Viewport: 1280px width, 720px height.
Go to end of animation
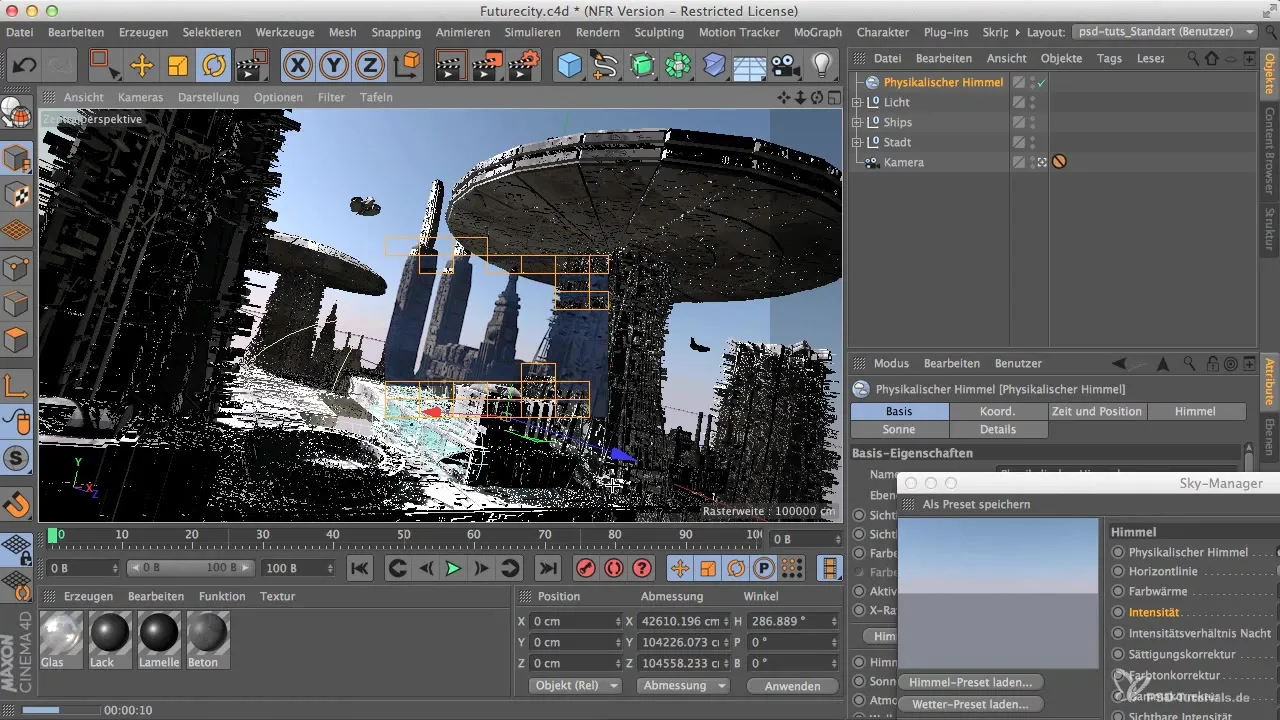pos(547,568)
